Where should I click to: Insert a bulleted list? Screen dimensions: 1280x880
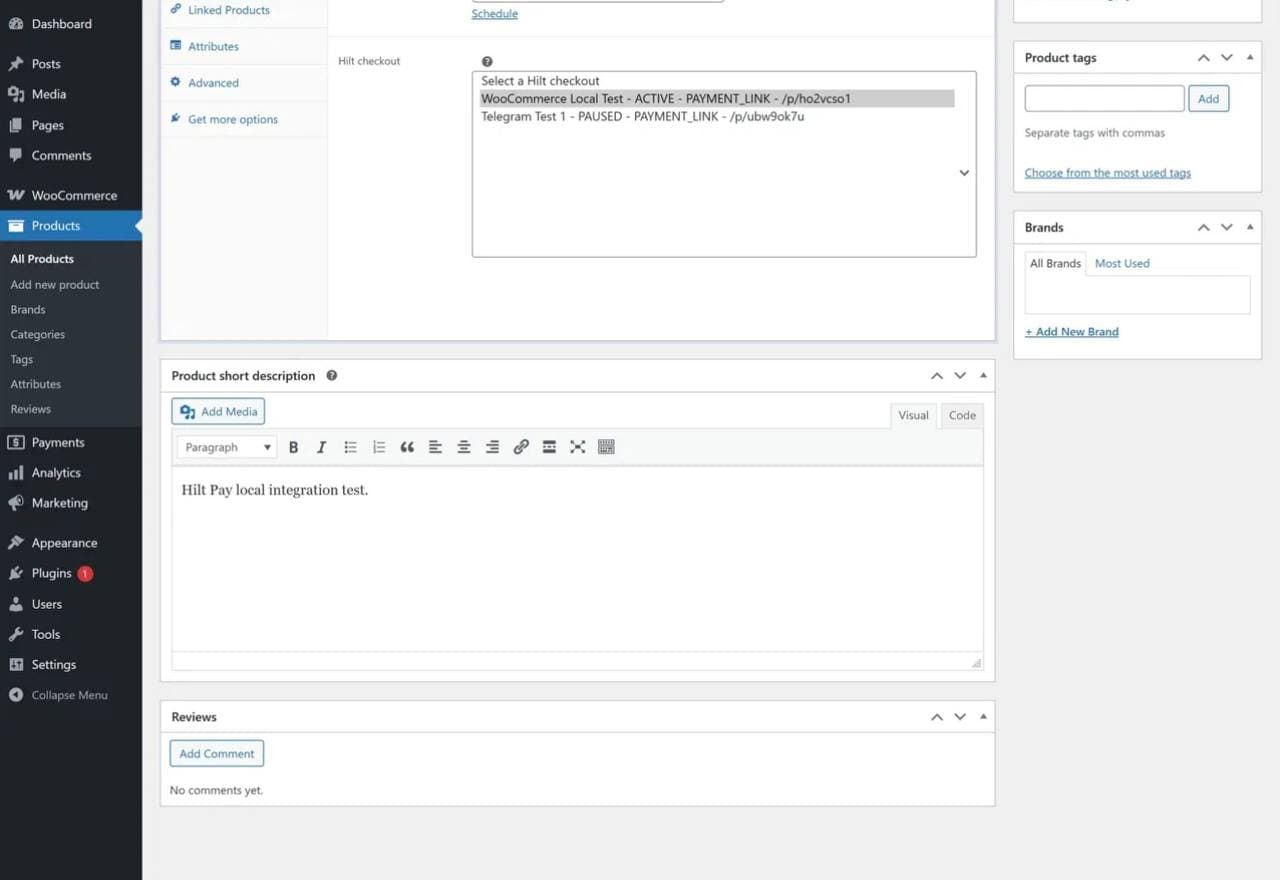pyautogui.click(x=350, y=447)
